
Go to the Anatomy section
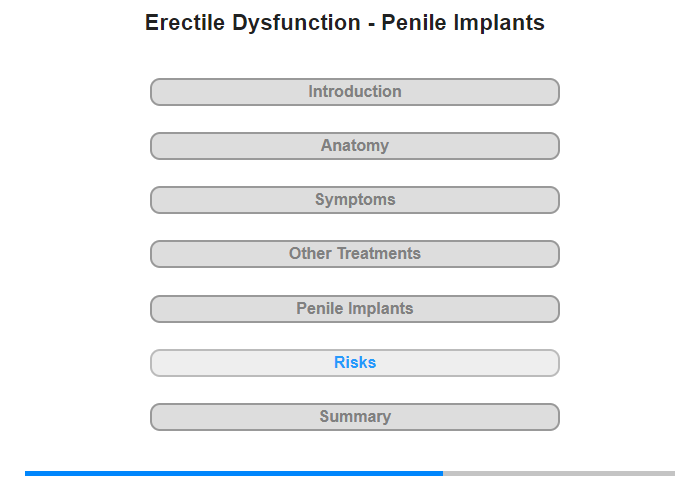click(x=354, y=146)
